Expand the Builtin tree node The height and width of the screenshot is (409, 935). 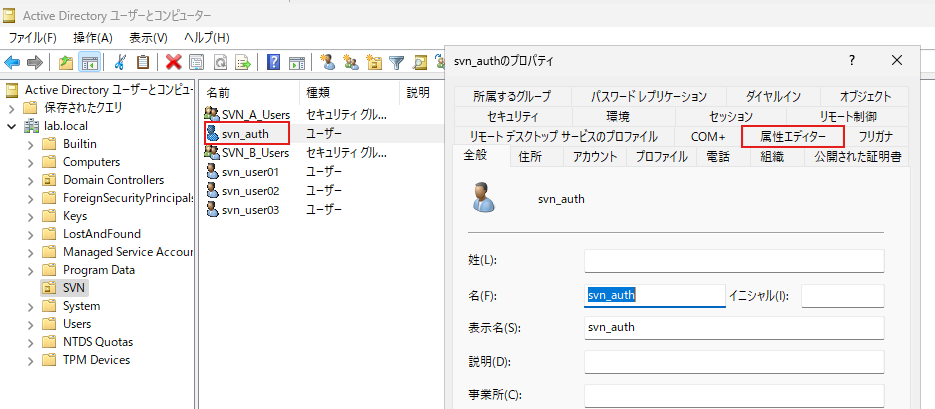tap(30, 144)
